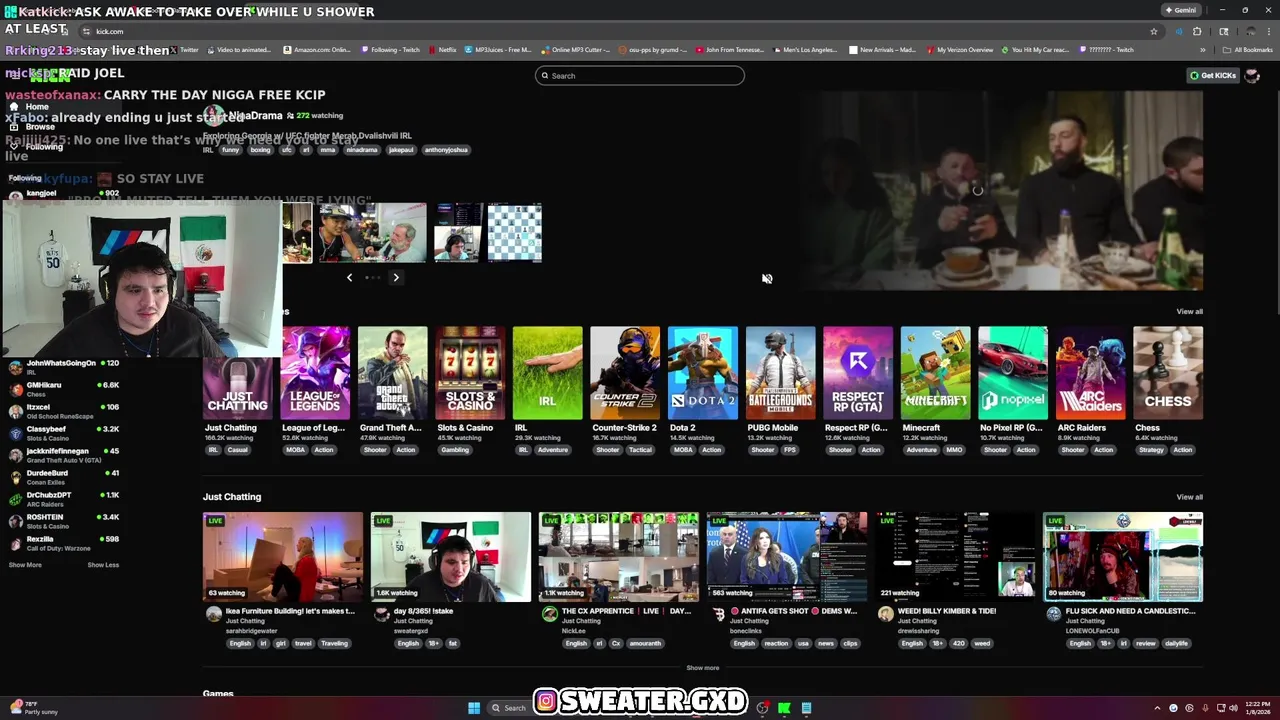Click the Kick search field
Screen dimensions: 1280x720
click(640, 76)
